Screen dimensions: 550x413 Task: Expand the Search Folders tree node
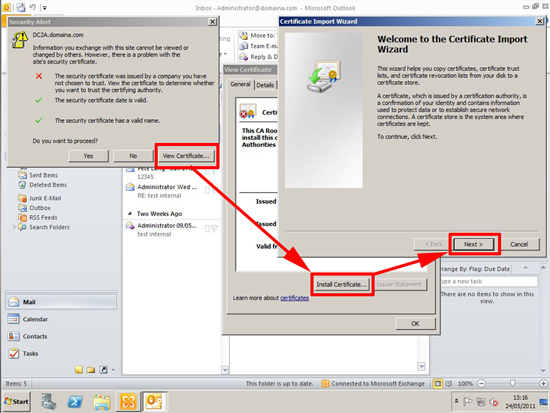tap(14, 227)
